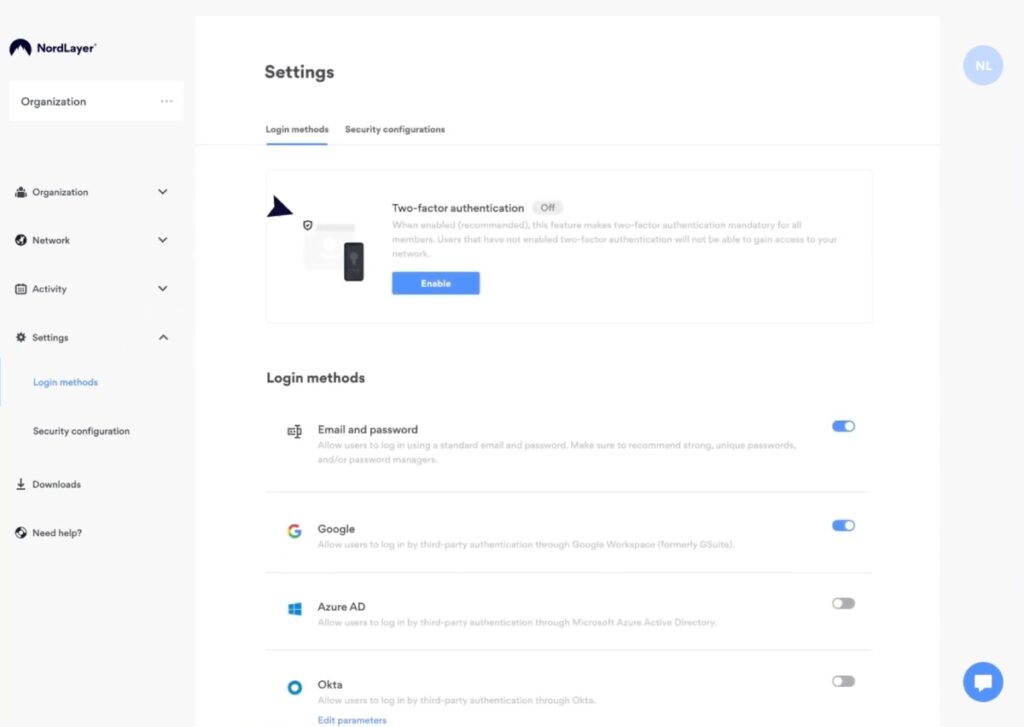The height and width of the screenshot is (727, 1024).
Task: Click the Settings page title
Action: (299, 72)
